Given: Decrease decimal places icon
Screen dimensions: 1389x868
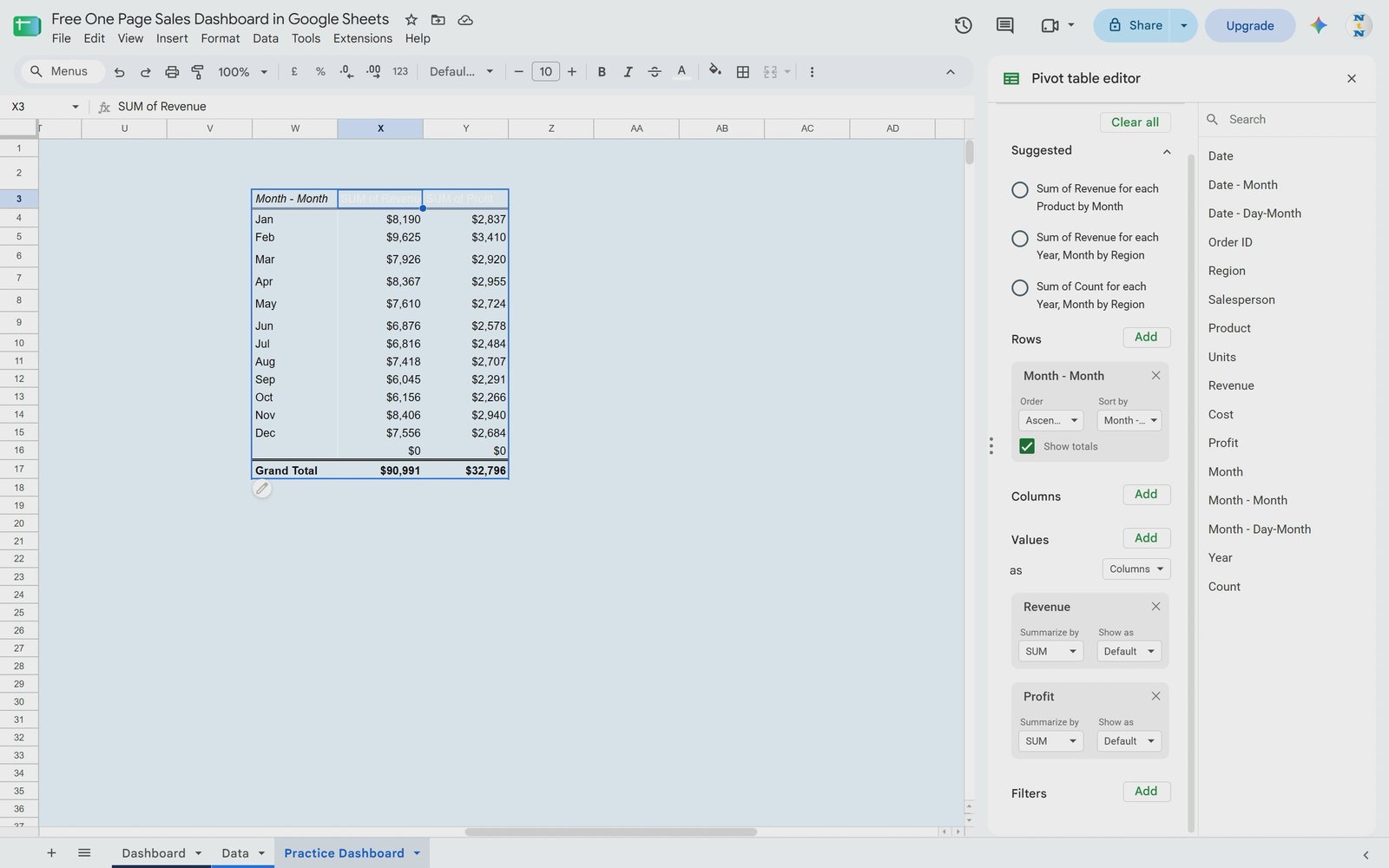Looking at the screenshot, I should 346,72.
